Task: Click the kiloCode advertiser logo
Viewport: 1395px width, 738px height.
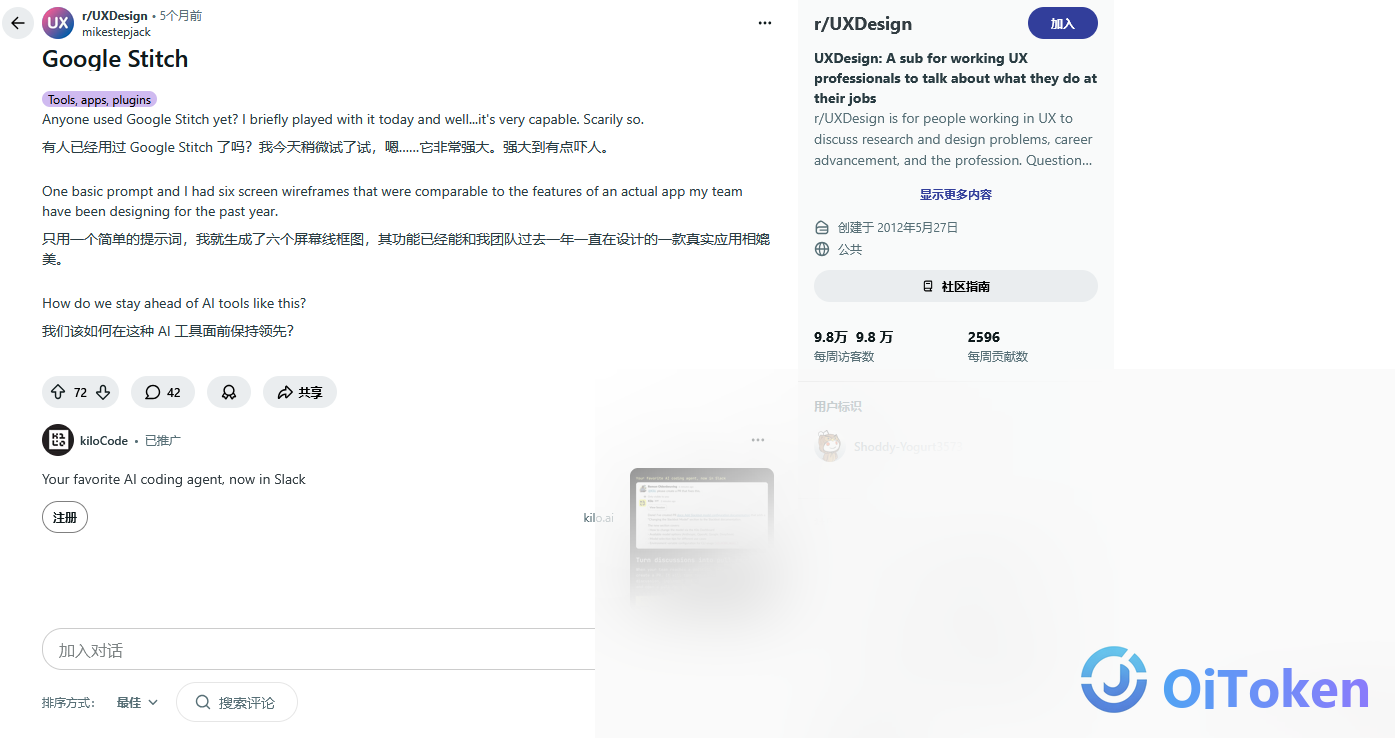Action: (58, 440)
